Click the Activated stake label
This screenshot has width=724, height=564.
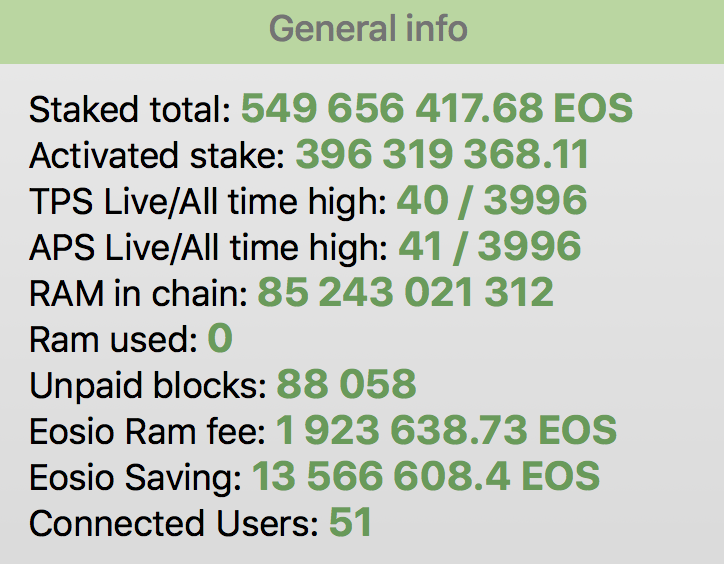[x=157, y=155]
